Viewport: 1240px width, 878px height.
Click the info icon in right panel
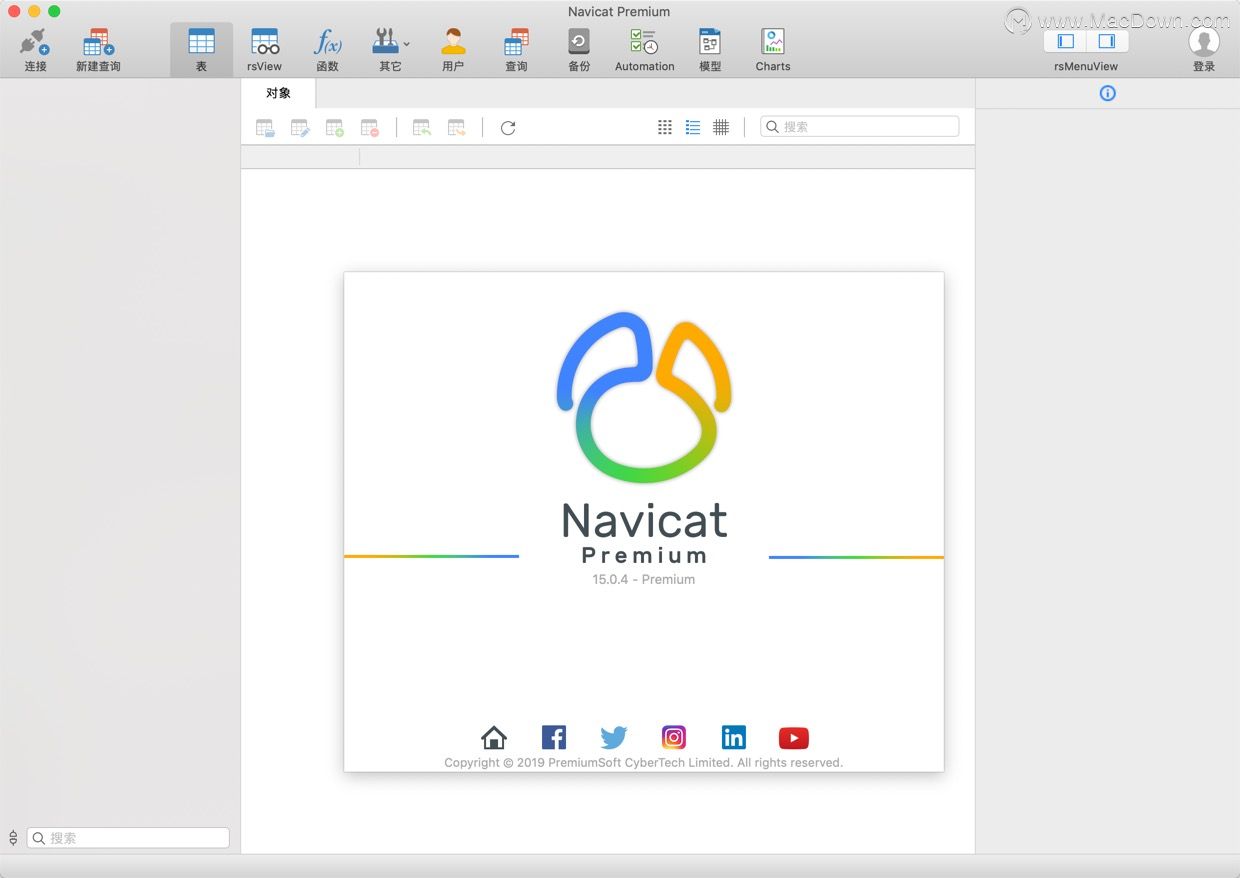[1107, 93]
